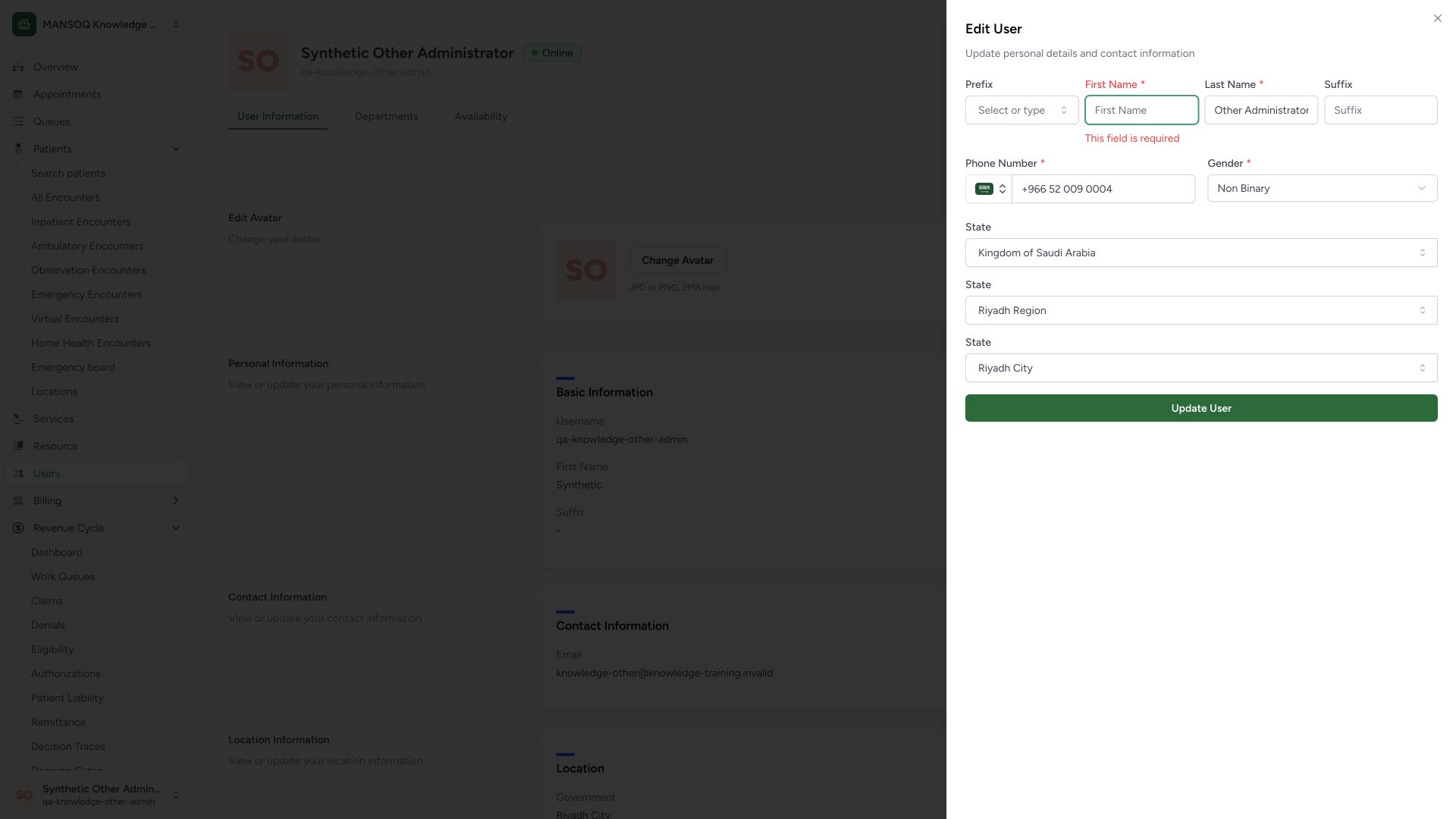1456x819 pixels.
Task: Open the Riyadh Region dropdown
Action: click(x=1201, y=310)
